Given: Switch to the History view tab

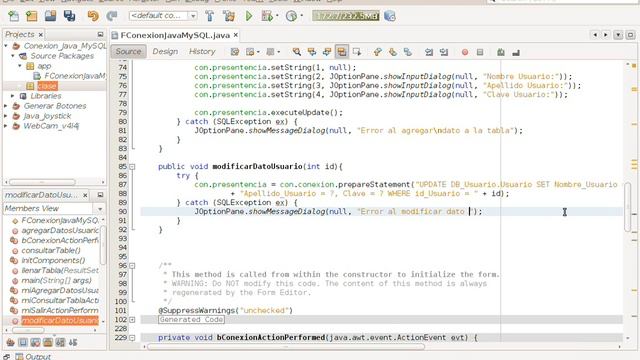Looking at the screenshot, I should [202, 51].
